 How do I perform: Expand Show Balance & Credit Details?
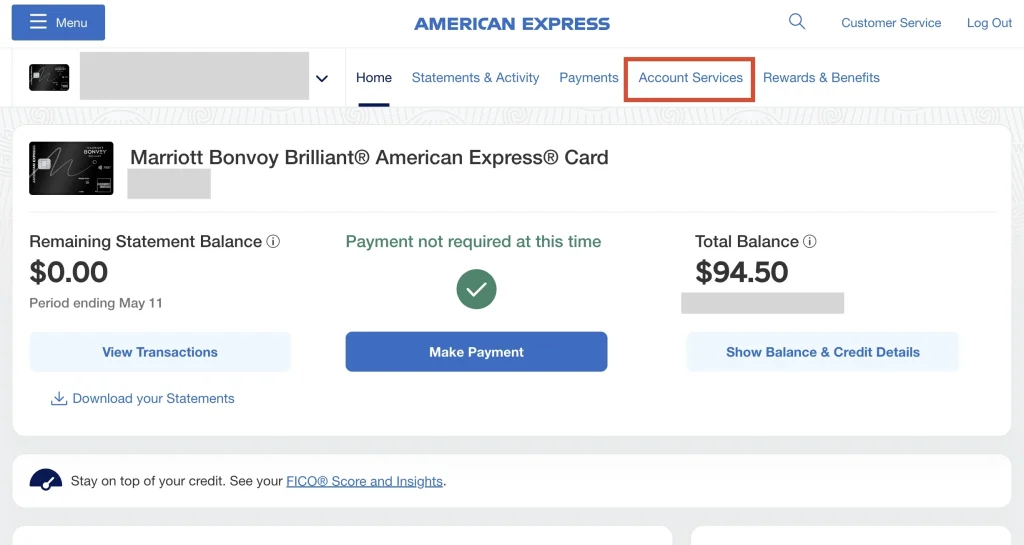click(x=823, y=352)
